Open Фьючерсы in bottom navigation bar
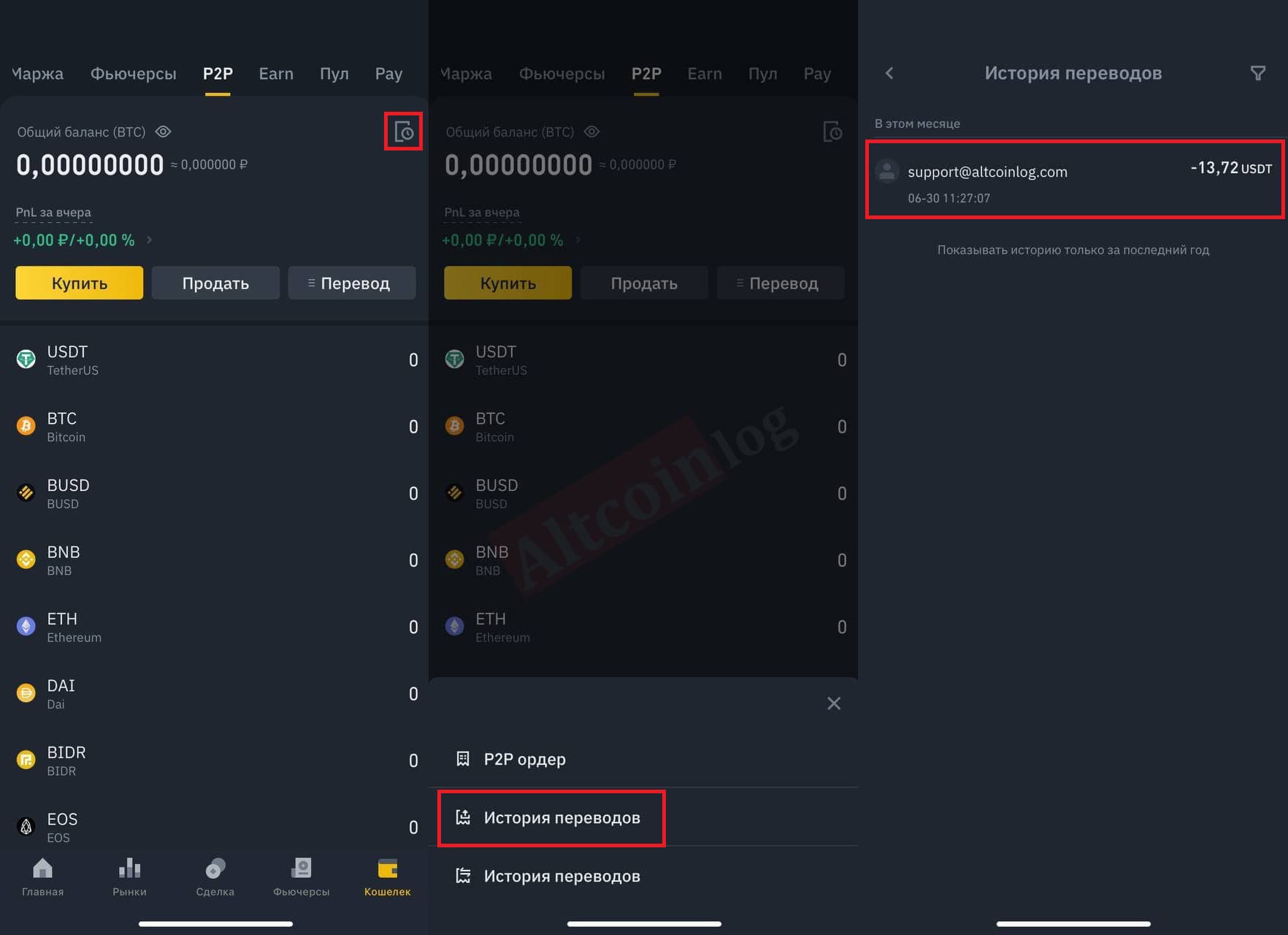The height and width of the screenshot is (935, 1288). pyautogui.click(x=302, y=877)
